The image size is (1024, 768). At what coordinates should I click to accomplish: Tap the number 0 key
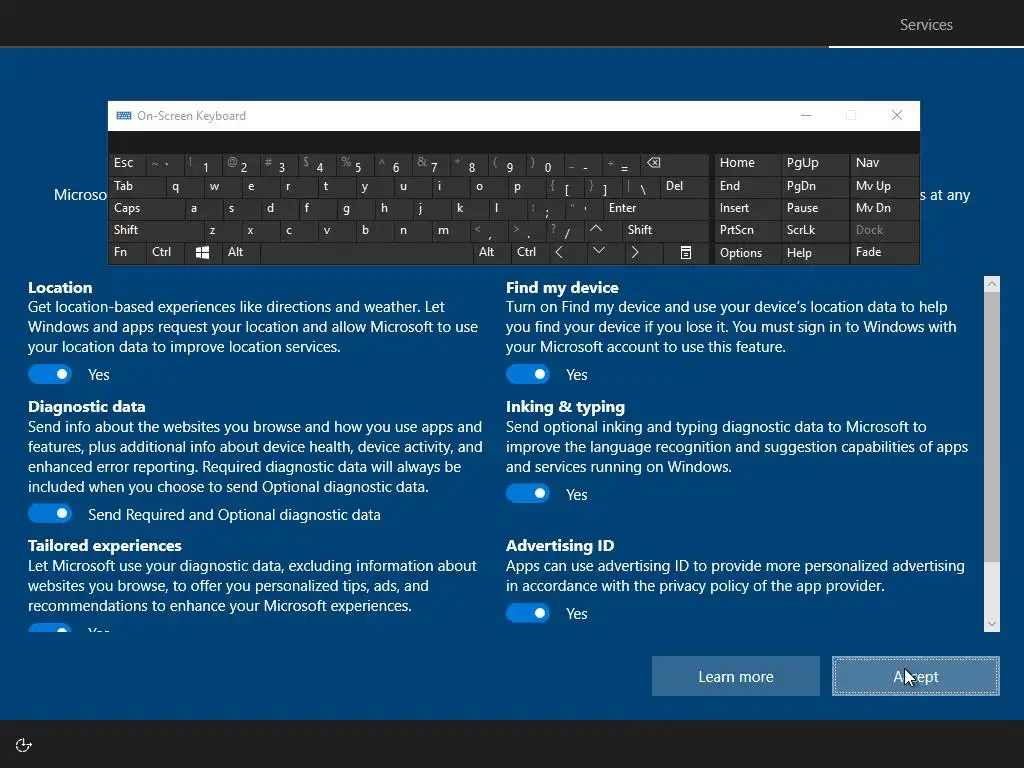[545, 163]
